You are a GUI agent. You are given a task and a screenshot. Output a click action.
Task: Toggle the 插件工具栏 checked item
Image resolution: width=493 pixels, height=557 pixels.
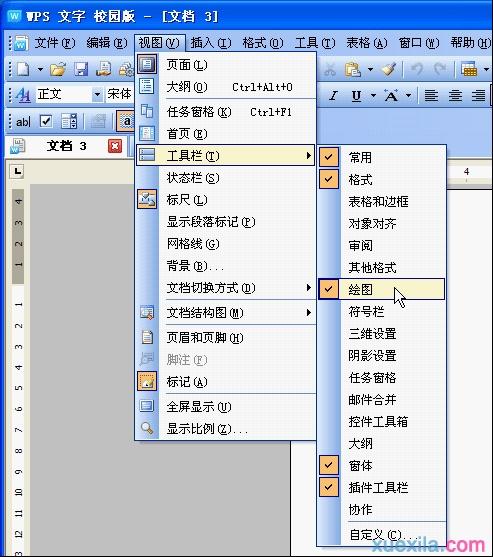(381, 487)
